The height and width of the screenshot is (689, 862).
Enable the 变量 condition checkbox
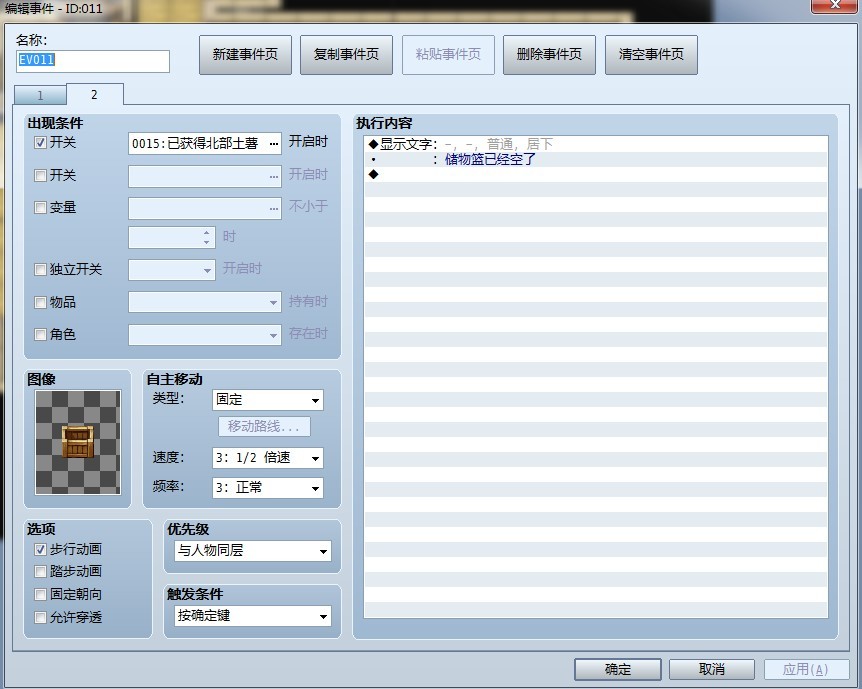pos(40,208)
